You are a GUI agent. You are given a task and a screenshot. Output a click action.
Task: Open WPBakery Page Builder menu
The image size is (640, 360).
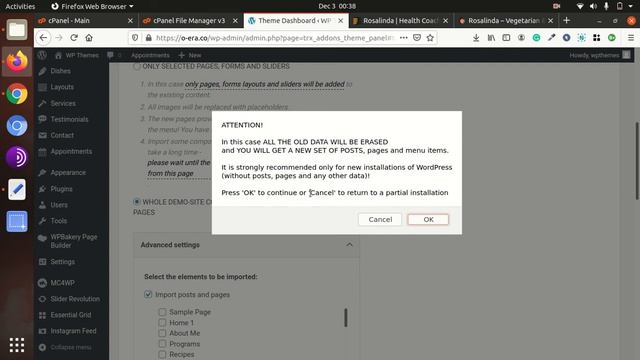point(73,241)
